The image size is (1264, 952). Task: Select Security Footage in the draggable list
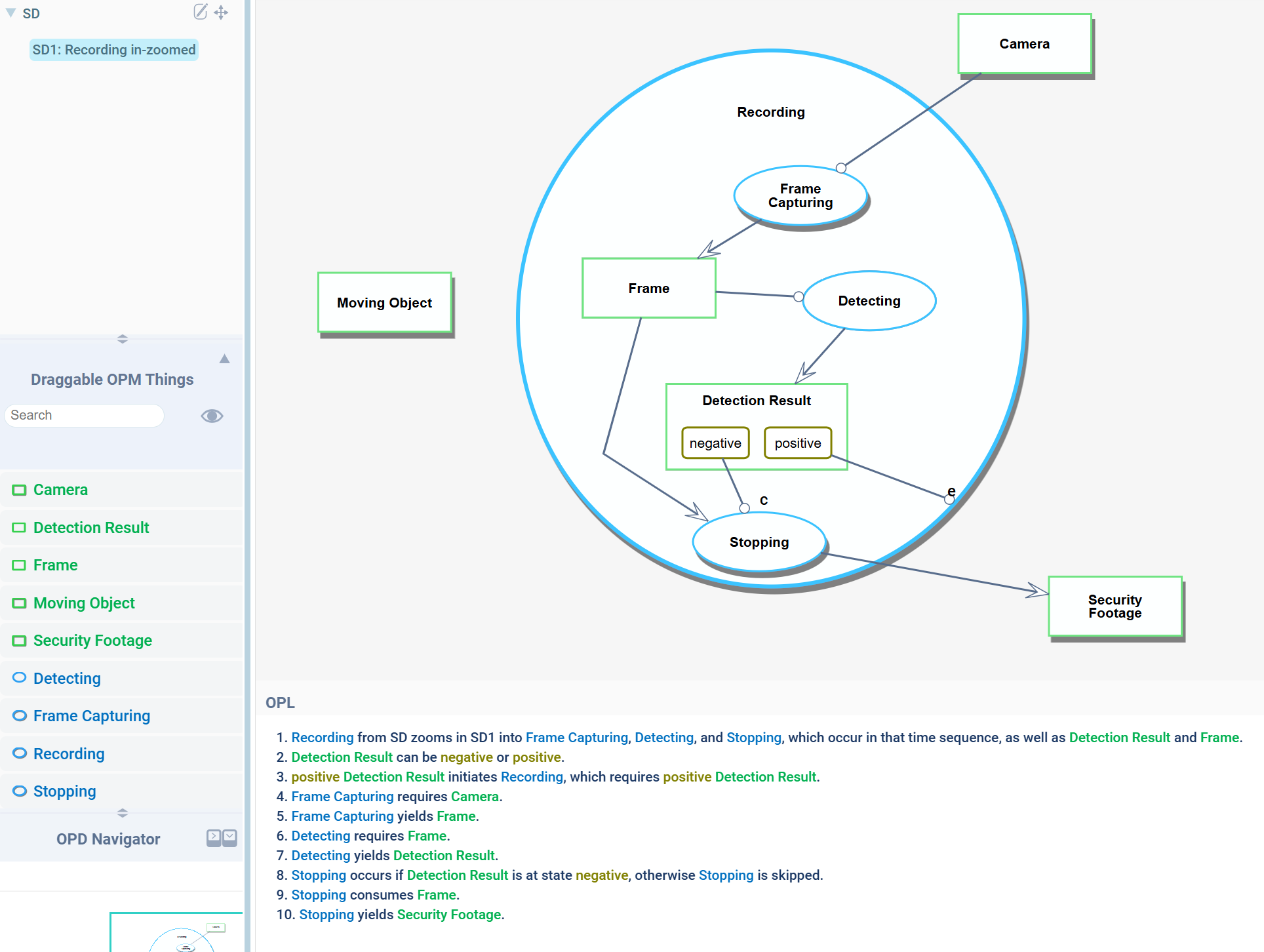click(92, 641)
